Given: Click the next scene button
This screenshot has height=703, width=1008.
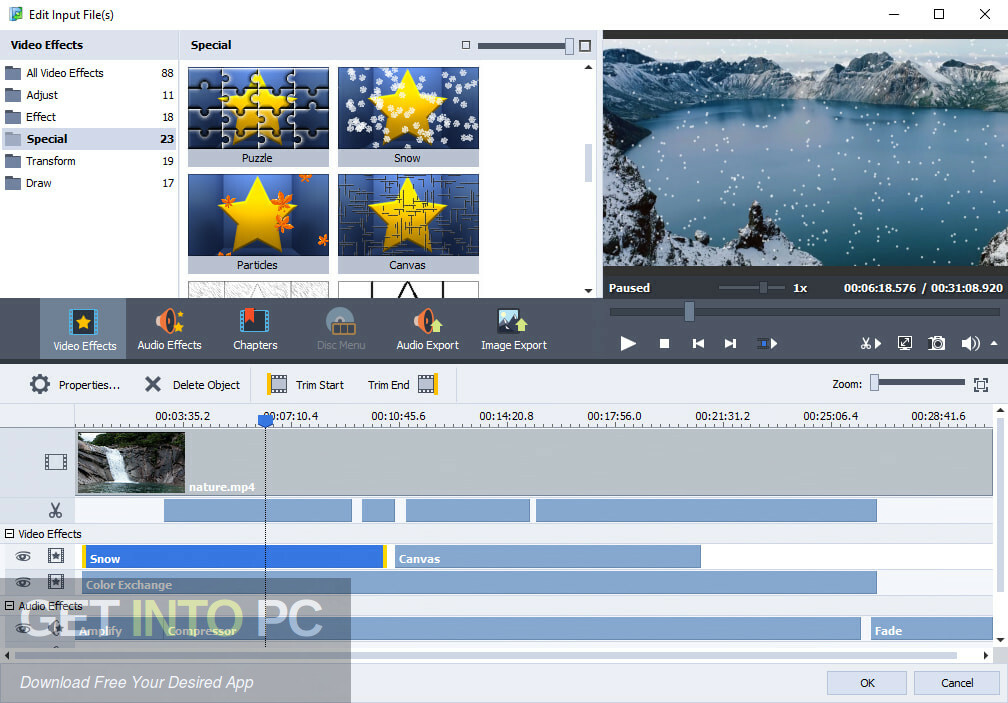Looking at the screenshot, I should tap(766, 344).
